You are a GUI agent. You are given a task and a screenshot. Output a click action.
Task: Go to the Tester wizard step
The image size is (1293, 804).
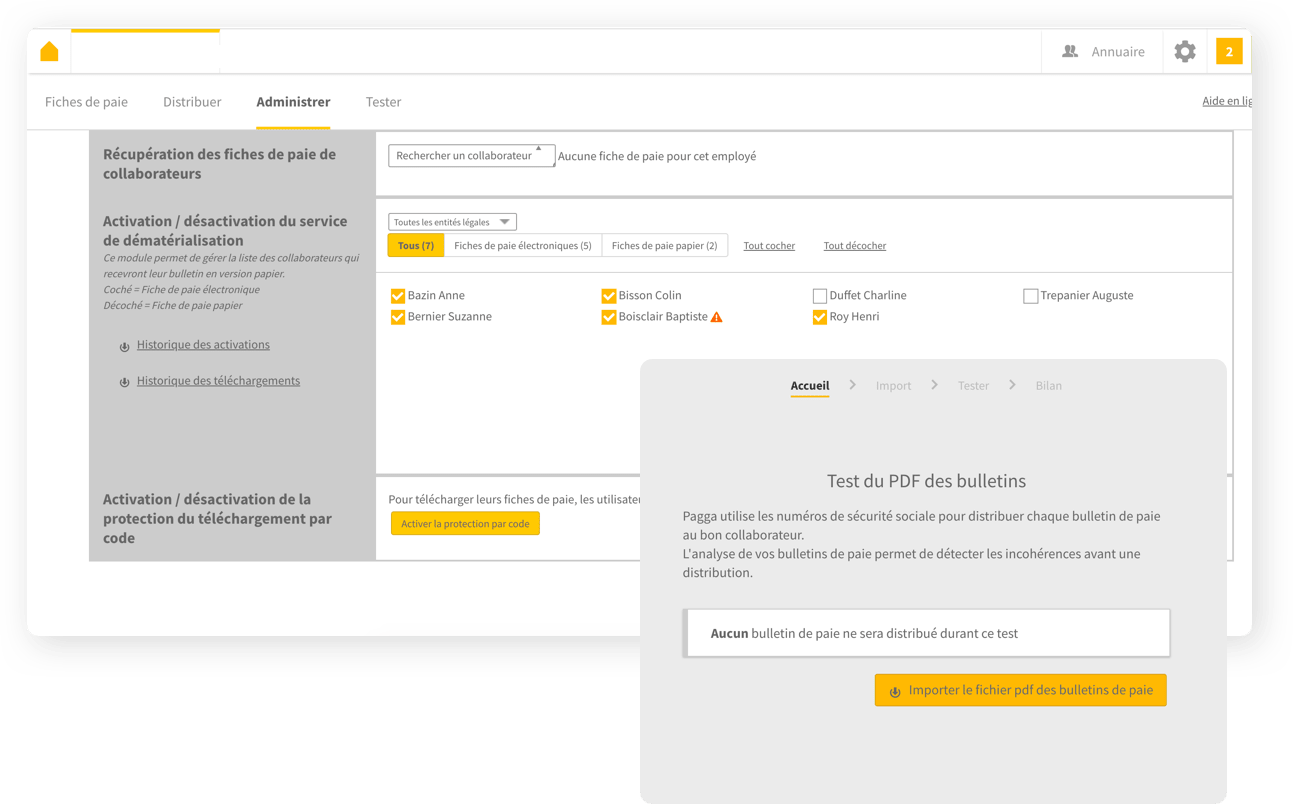973,386
